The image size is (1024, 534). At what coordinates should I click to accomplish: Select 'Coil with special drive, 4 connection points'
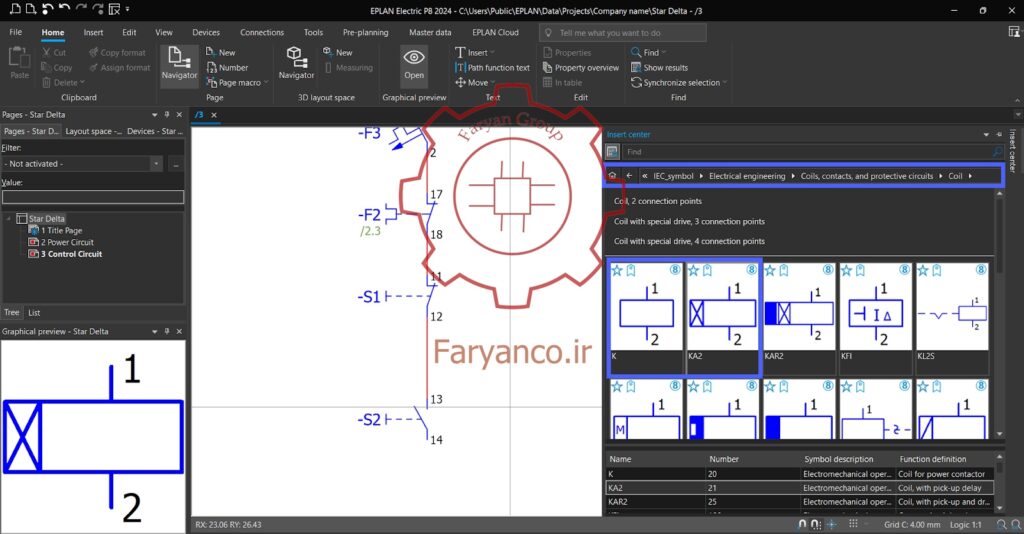pyautogui.click(x=689, y=241)
